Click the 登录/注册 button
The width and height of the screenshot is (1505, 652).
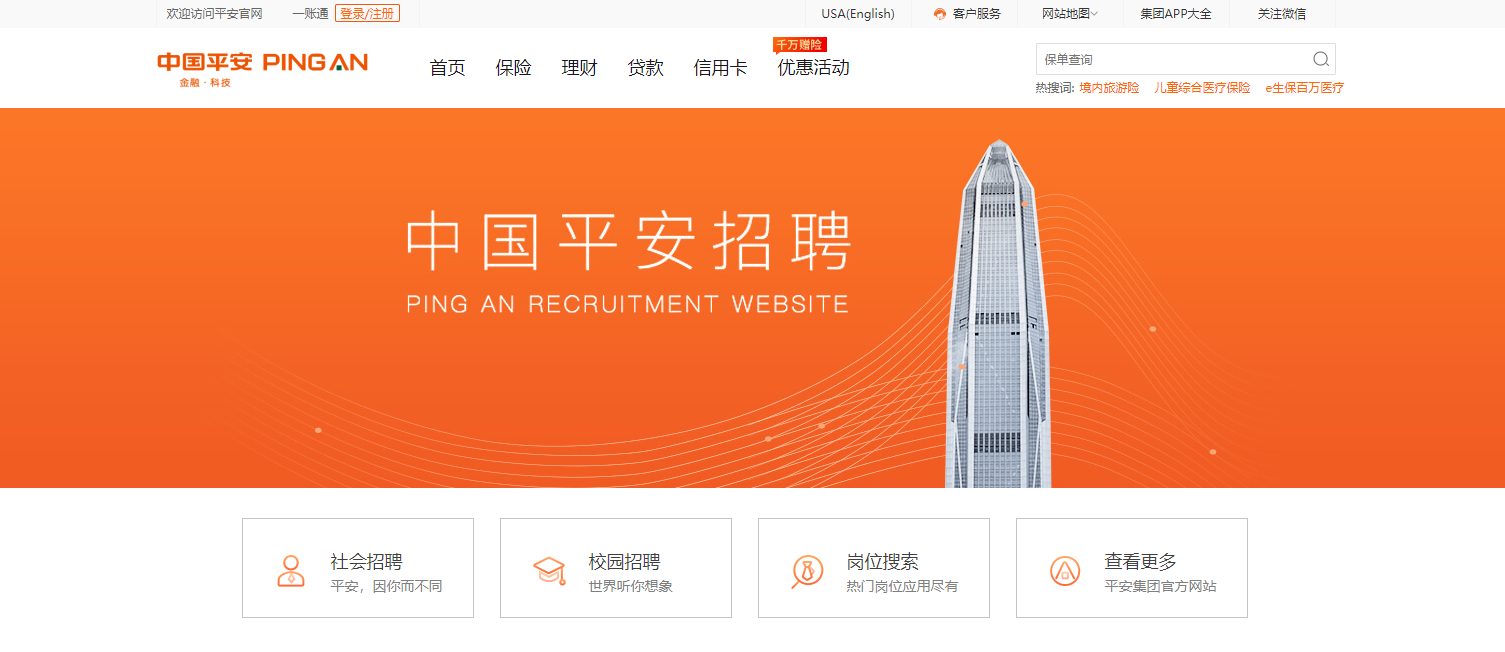point(367,14)
